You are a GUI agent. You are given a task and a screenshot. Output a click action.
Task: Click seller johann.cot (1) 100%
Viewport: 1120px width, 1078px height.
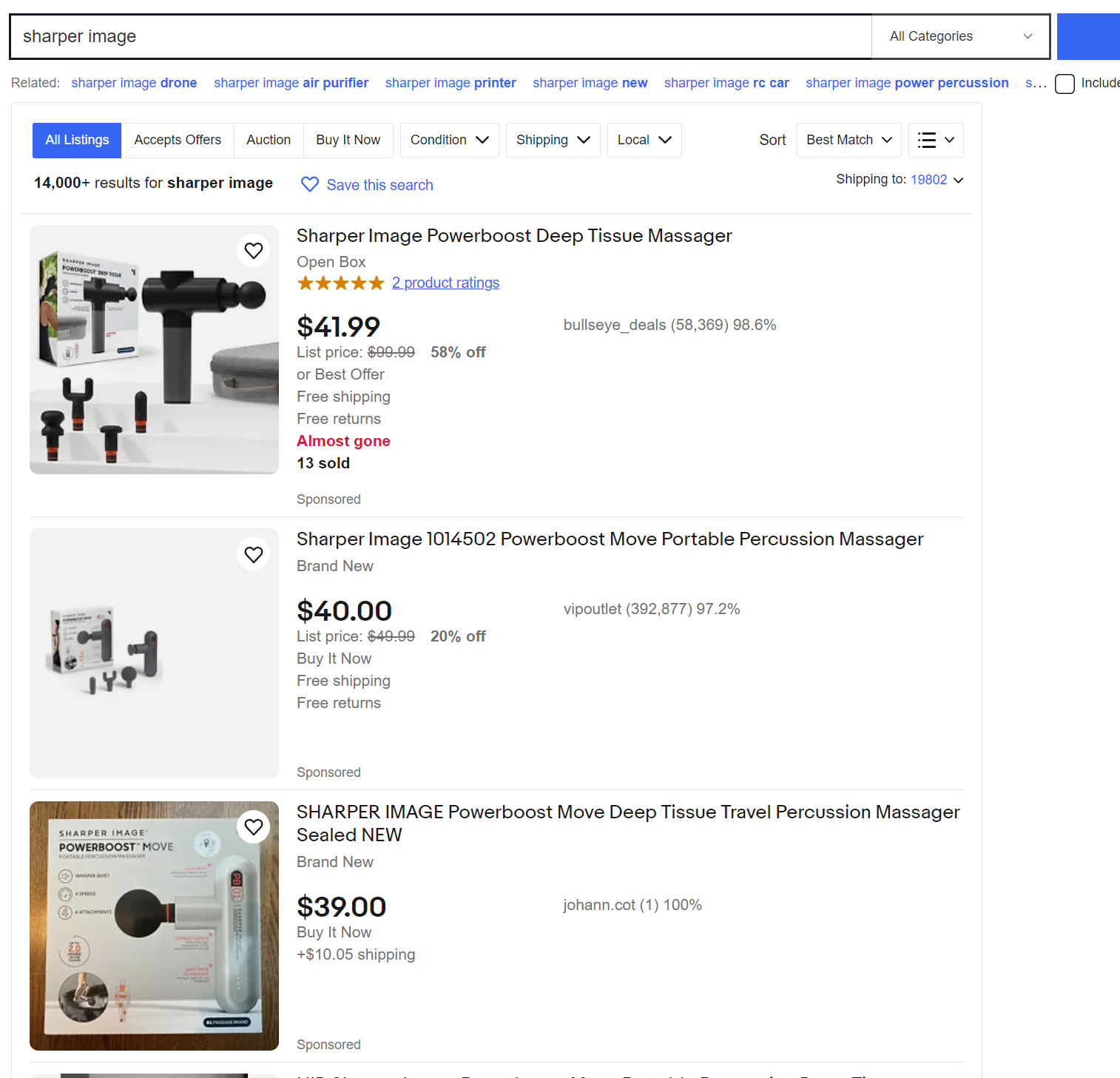pos(632,905)
